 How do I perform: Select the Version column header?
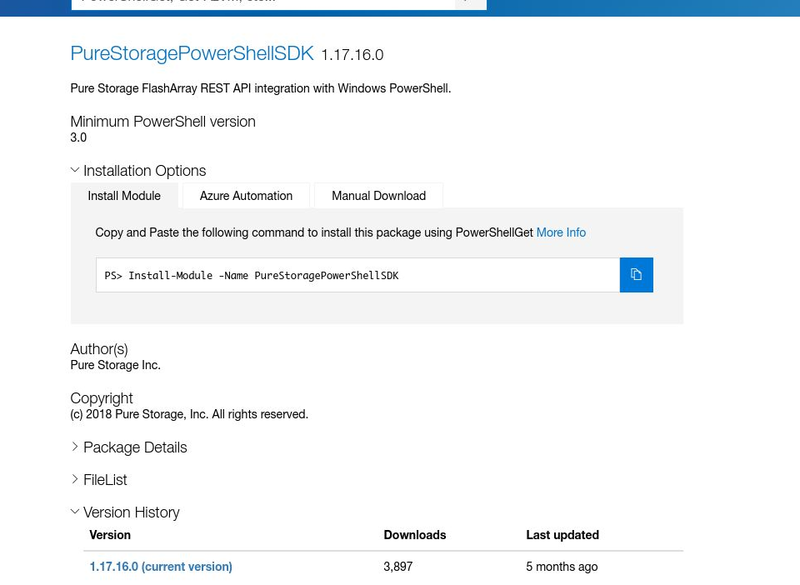110,535
